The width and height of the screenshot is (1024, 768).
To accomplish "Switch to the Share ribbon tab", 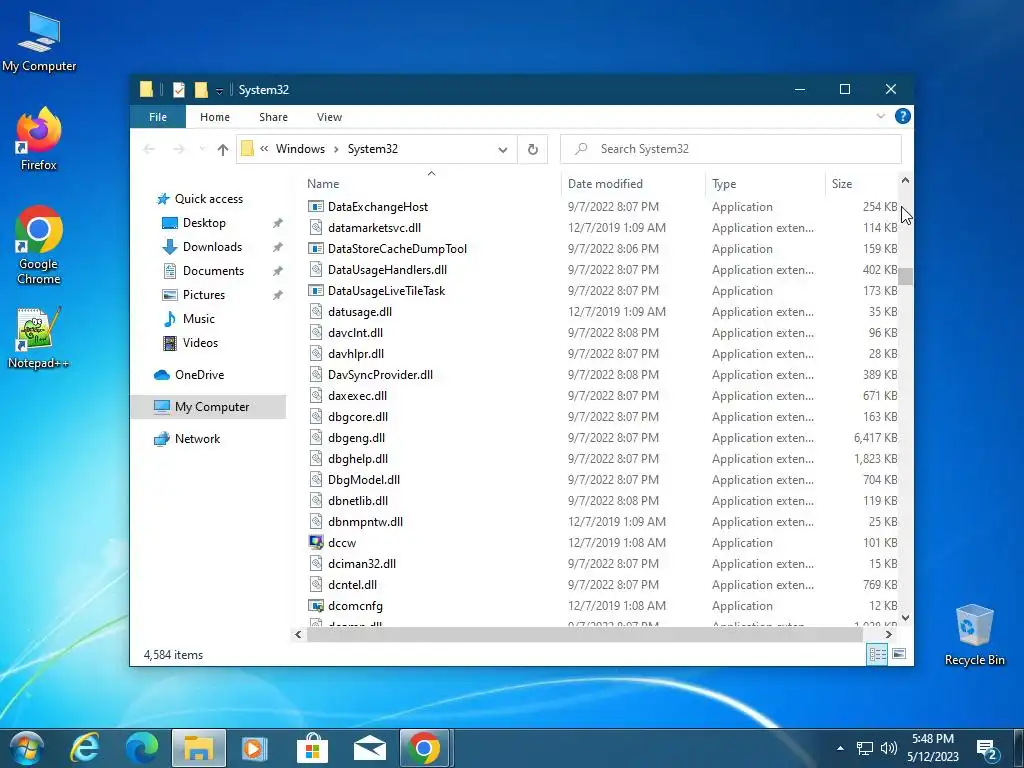I will [273, 117].
